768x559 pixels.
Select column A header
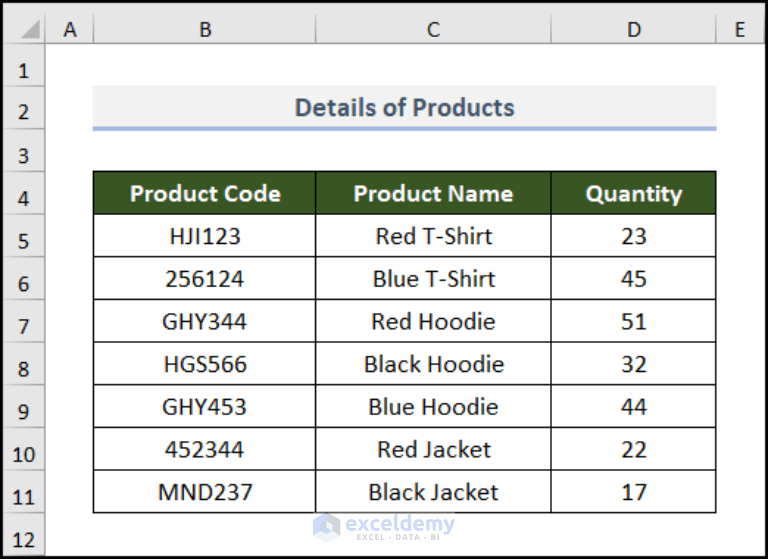tap(70, 28)
